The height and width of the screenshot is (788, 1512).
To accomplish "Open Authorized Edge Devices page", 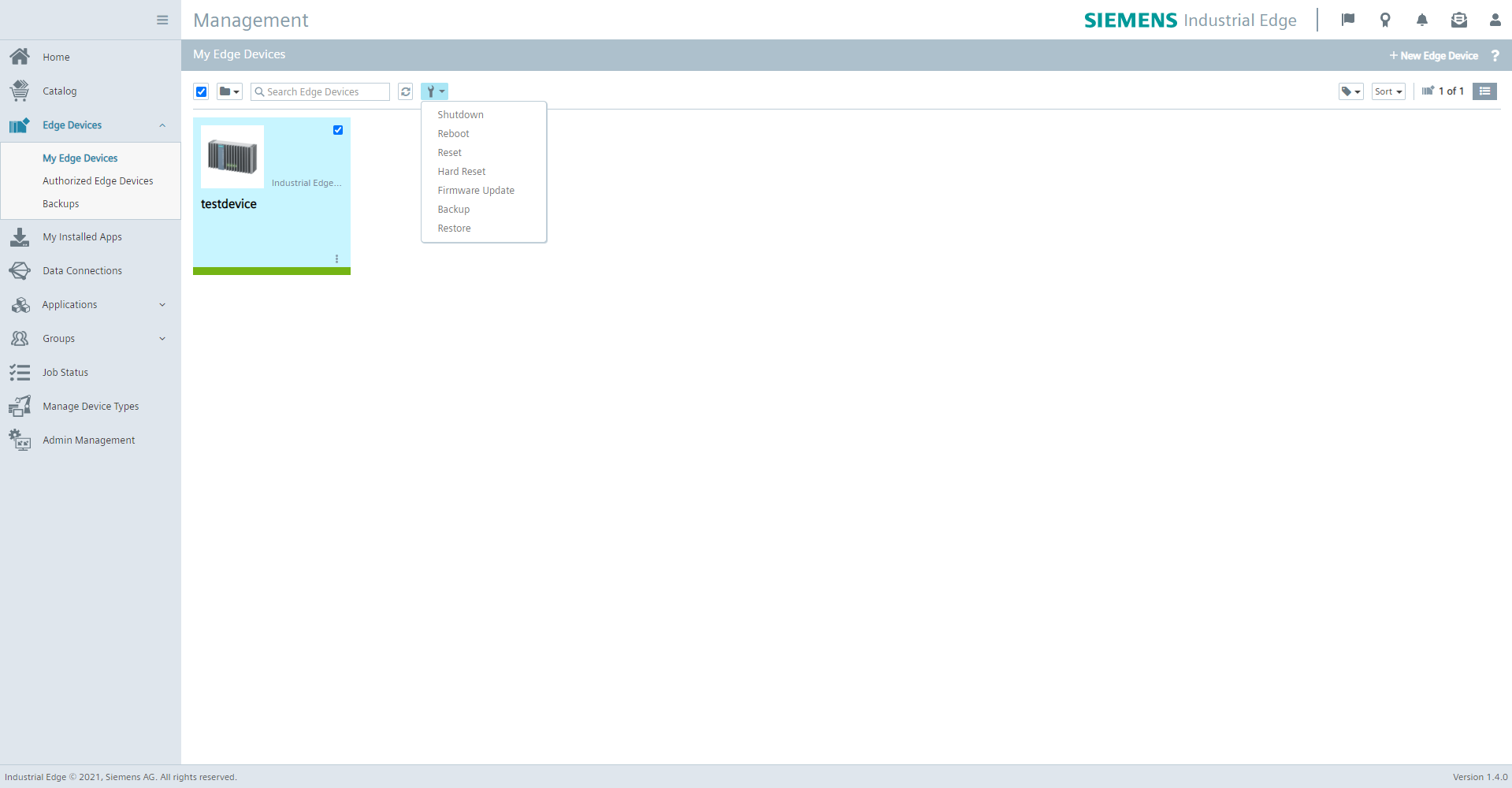I will [x=98, y=181].
